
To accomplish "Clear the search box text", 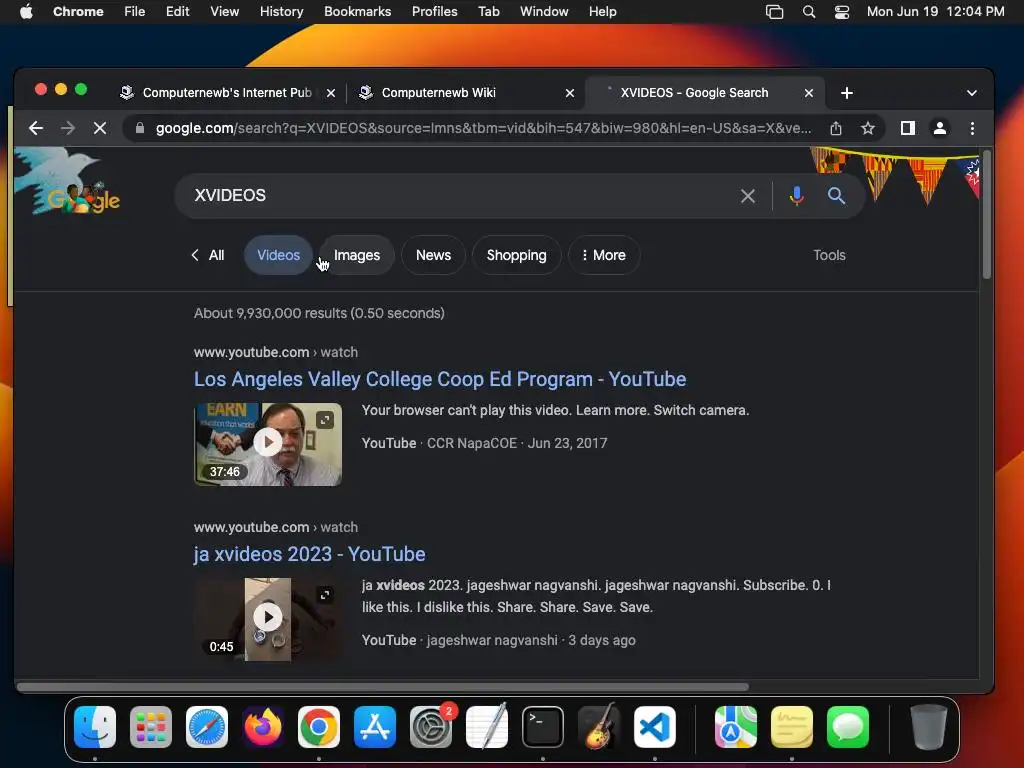I will [x=748, y=195].
